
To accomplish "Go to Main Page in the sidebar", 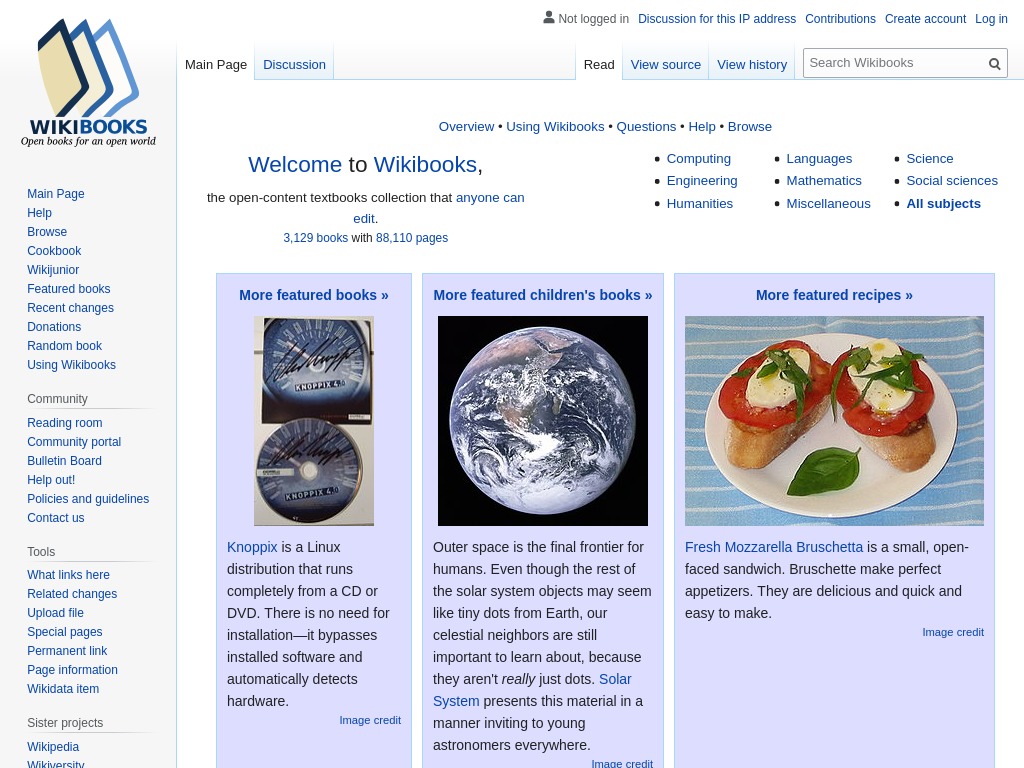I will coord(56,194).
